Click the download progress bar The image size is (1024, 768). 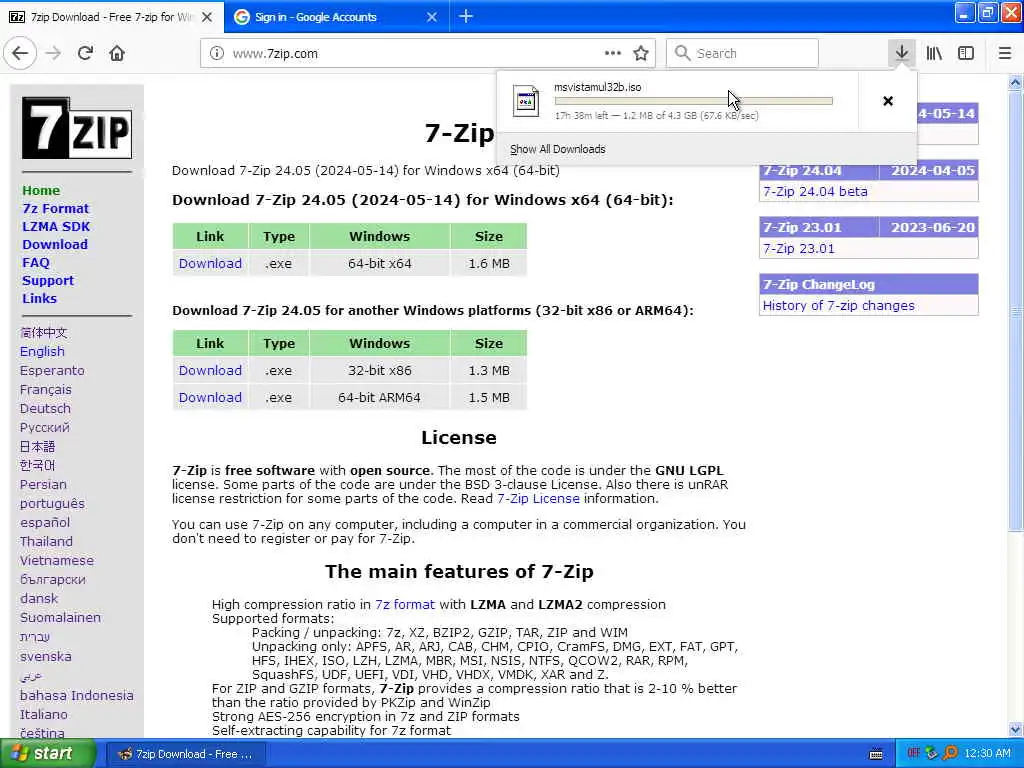click(x=694, y=101)
